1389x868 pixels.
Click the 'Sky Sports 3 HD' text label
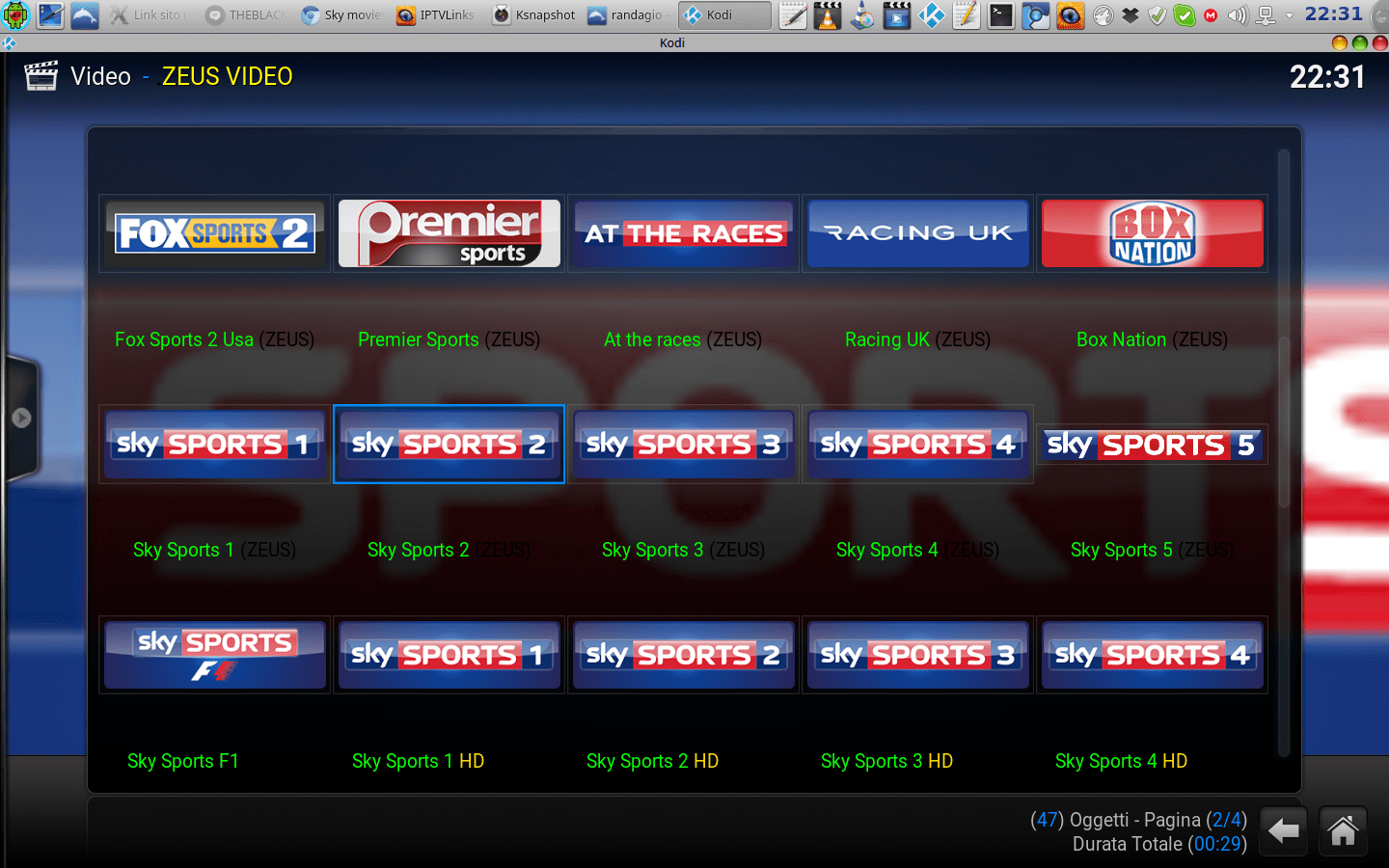pyautogui.click(x=886, y=761)
